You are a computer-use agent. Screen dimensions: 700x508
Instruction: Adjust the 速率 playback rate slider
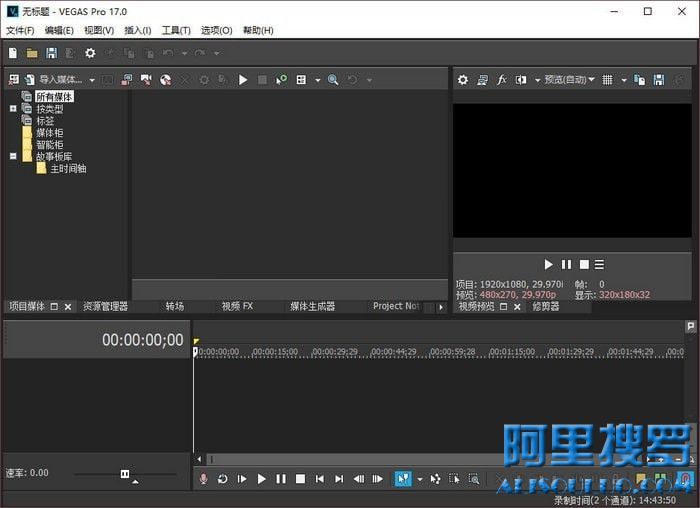[125, 474]
